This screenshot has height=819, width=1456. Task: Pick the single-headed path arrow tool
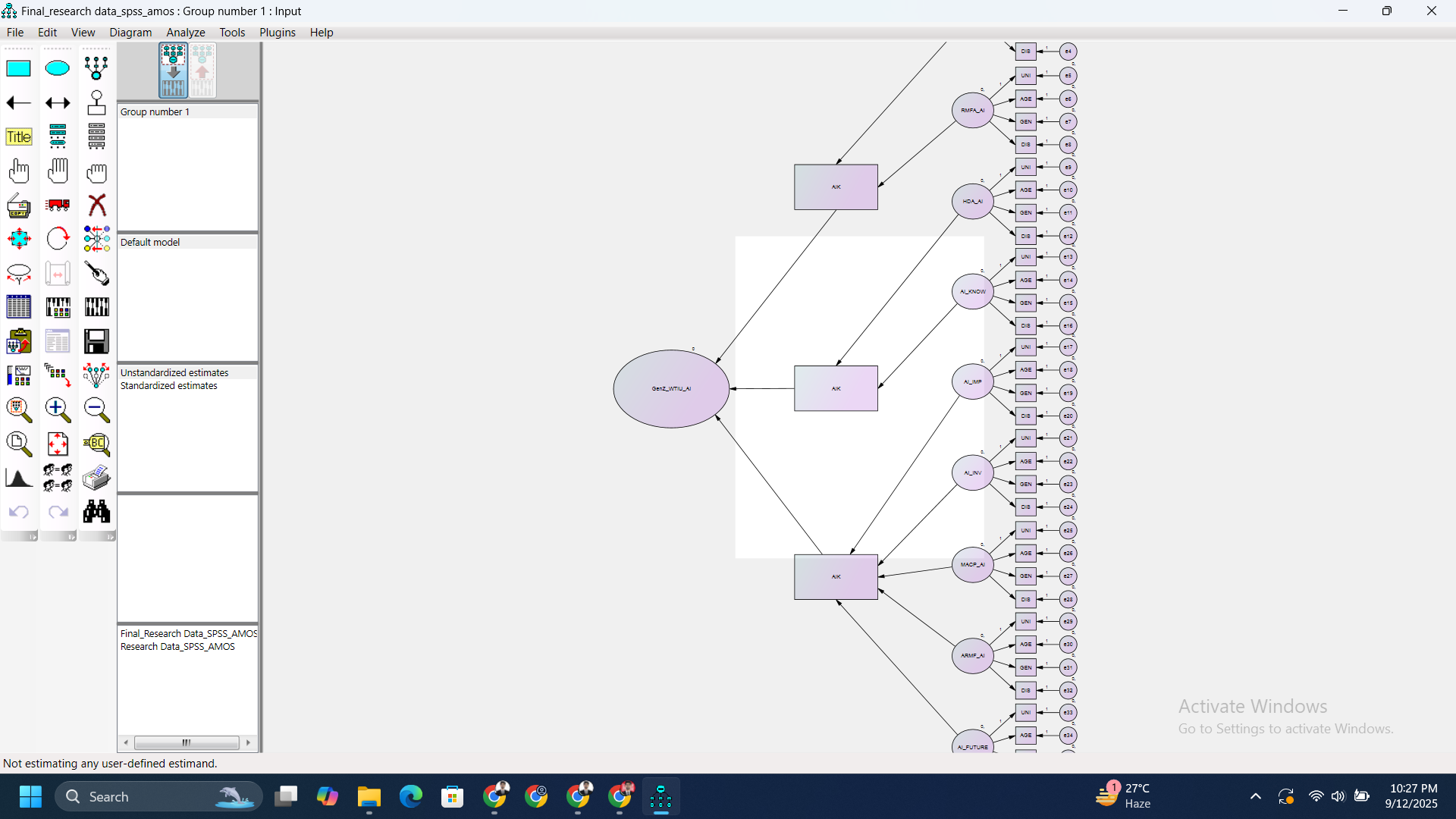(x=18, y=102)
